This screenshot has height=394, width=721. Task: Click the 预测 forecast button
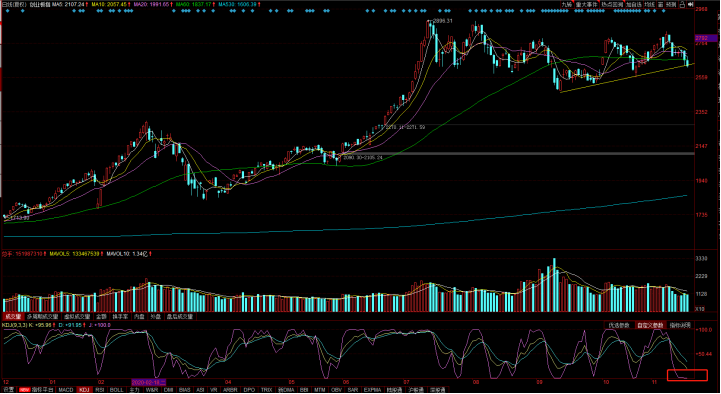coord(671,4)
